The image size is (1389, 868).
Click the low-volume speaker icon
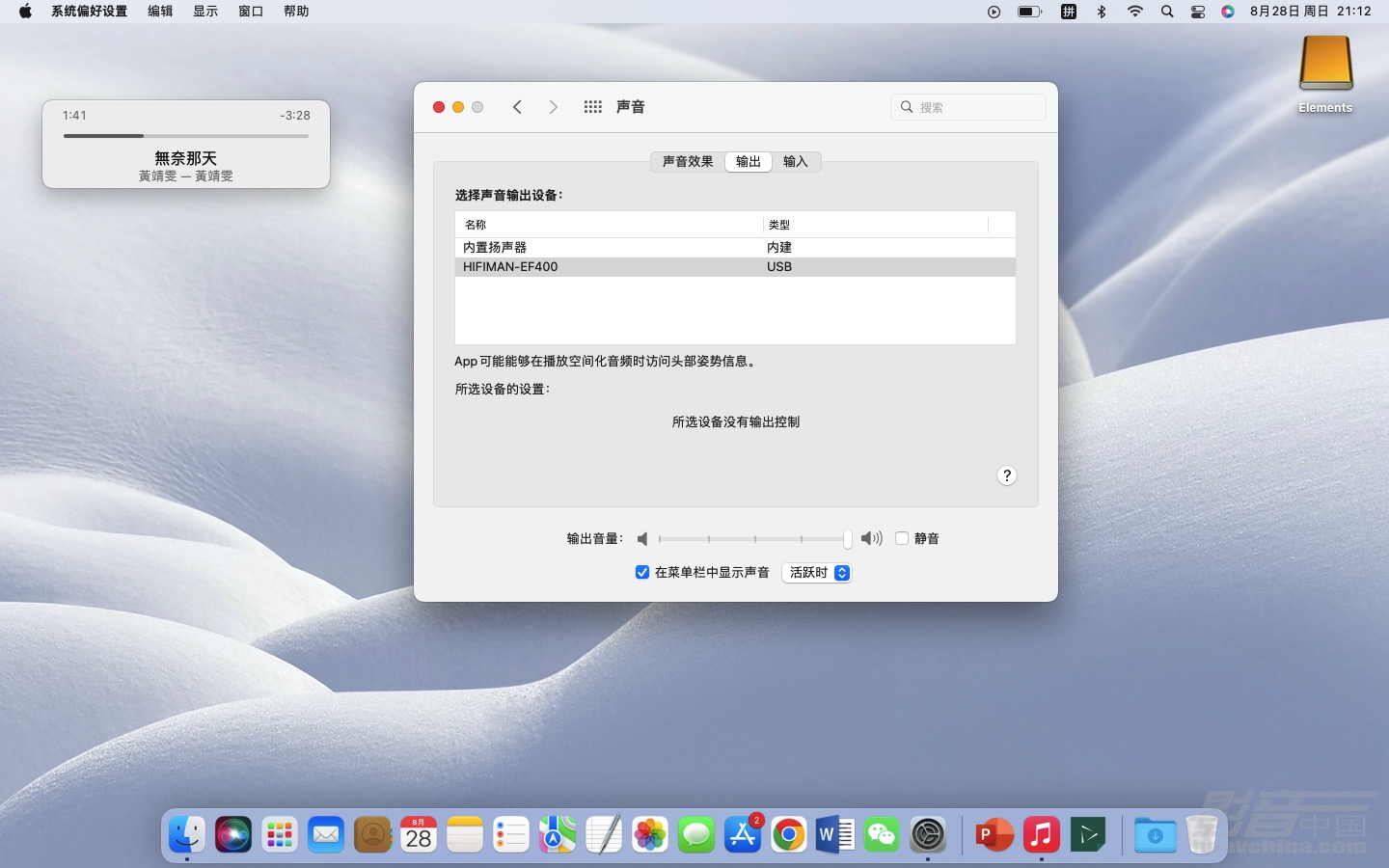[x=642, y=539]
